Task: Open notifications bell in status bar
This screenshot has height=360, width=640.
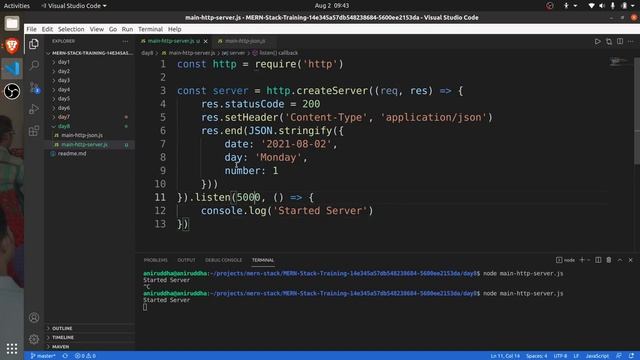Action: 631,356
